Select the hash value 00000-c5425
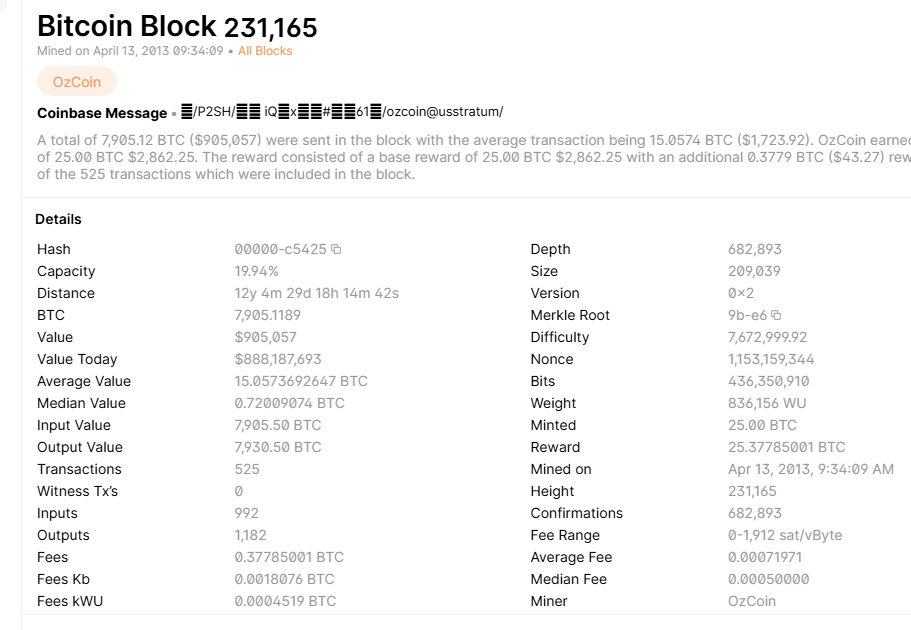 (281, 249)
